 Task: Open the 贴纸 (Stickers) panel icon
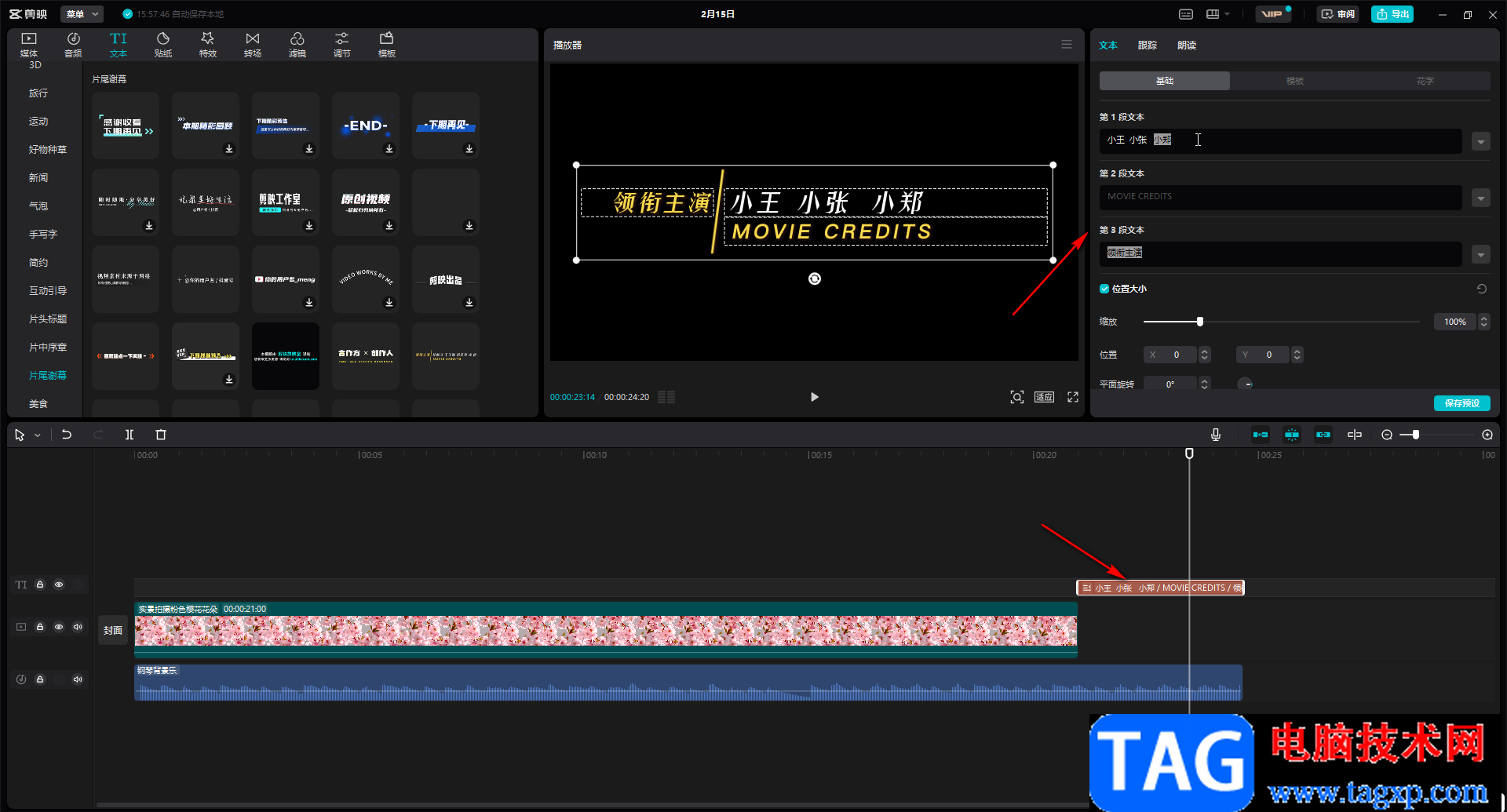click(x=163, y=45)
